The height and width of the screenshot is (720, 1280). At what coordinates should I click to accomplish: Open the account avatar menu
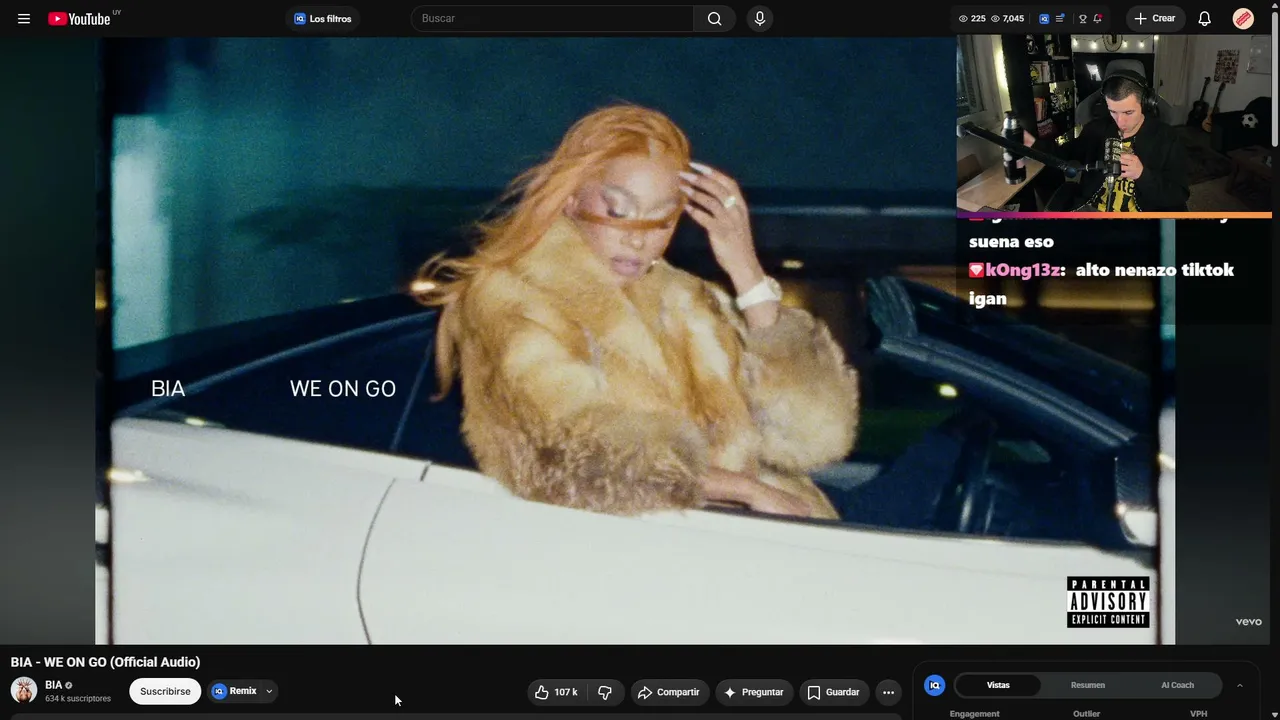coord(1243,19)
